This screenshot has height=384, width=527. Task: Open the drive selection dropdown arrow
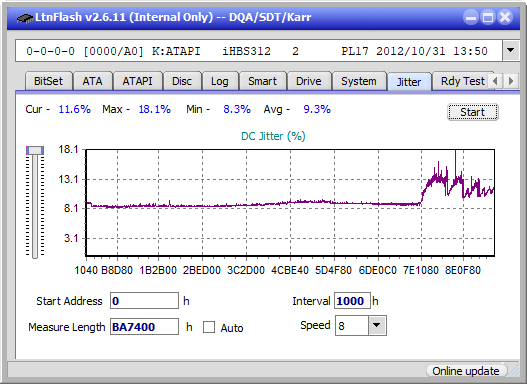511,51
